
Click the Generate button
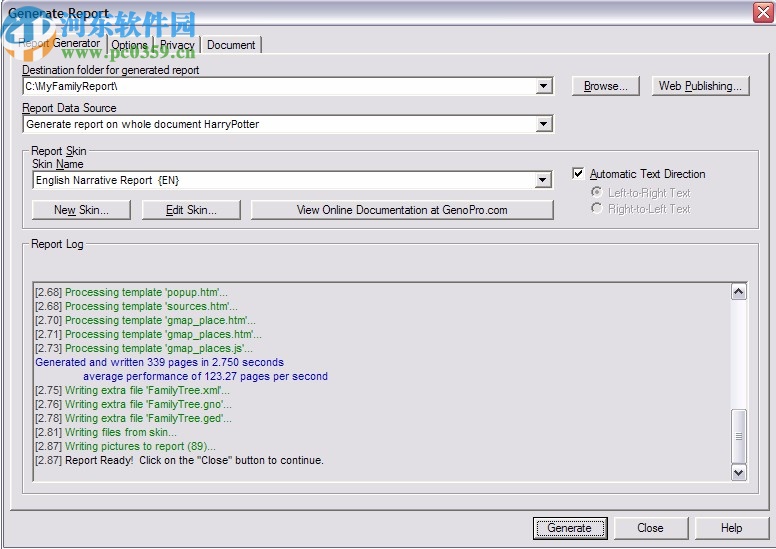tap(570, 528)
